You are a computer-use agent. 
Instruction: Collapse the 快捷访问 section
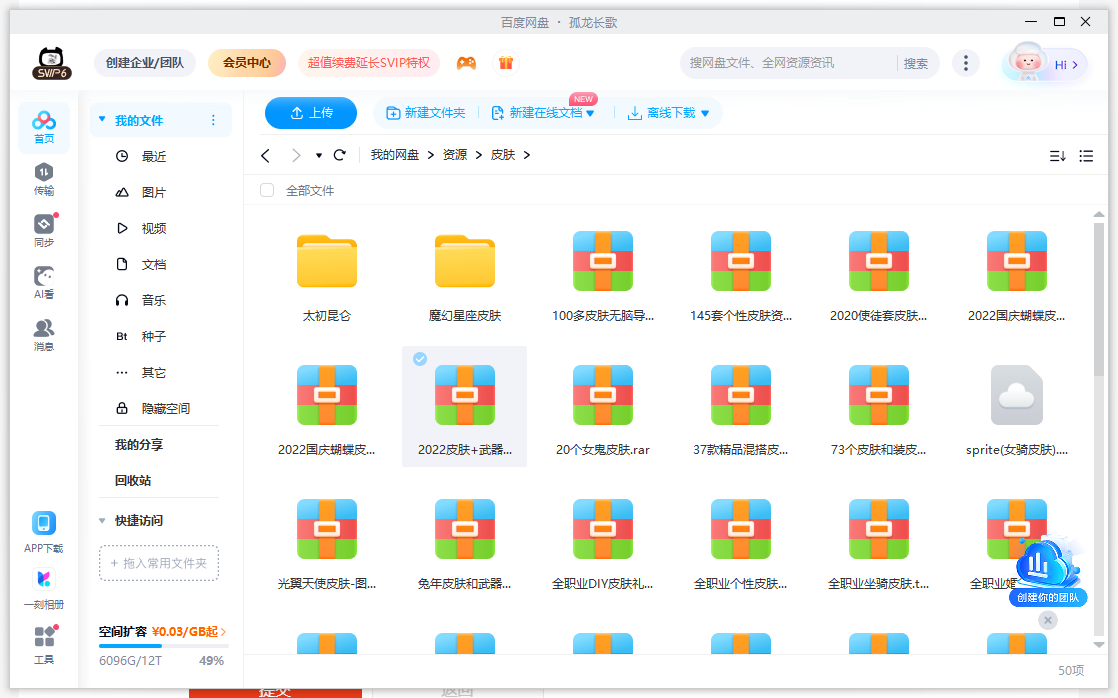(x=102, y=521)
